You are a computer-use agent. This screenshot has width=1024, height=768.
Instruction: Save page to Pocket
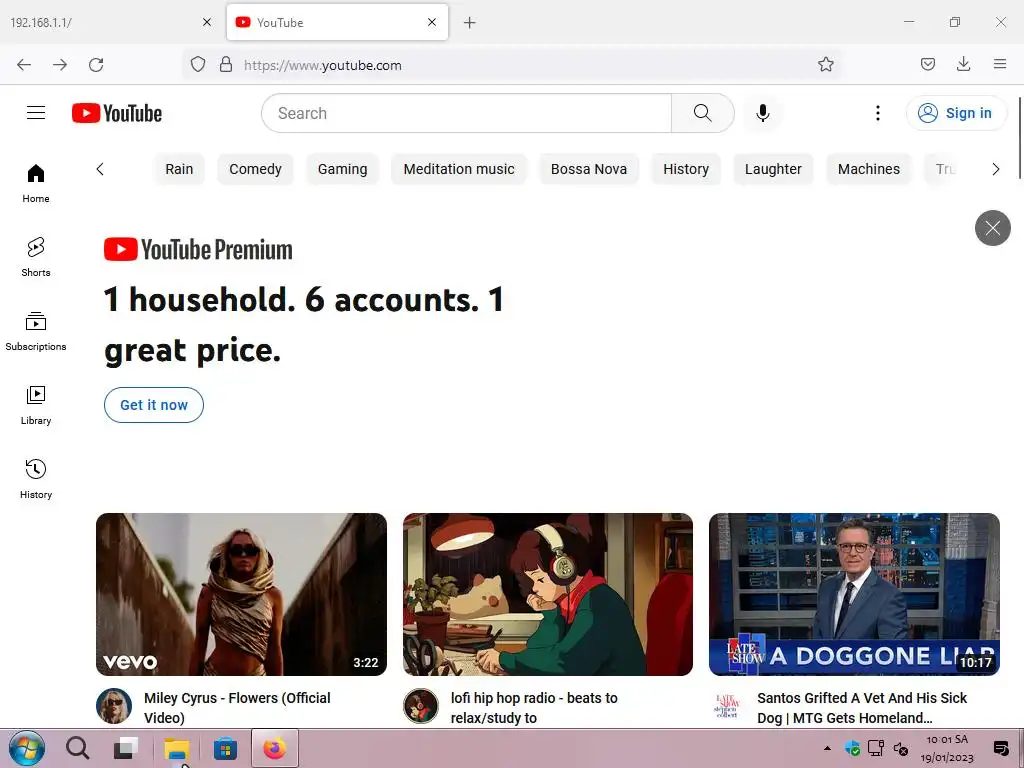tap(927, 64)
